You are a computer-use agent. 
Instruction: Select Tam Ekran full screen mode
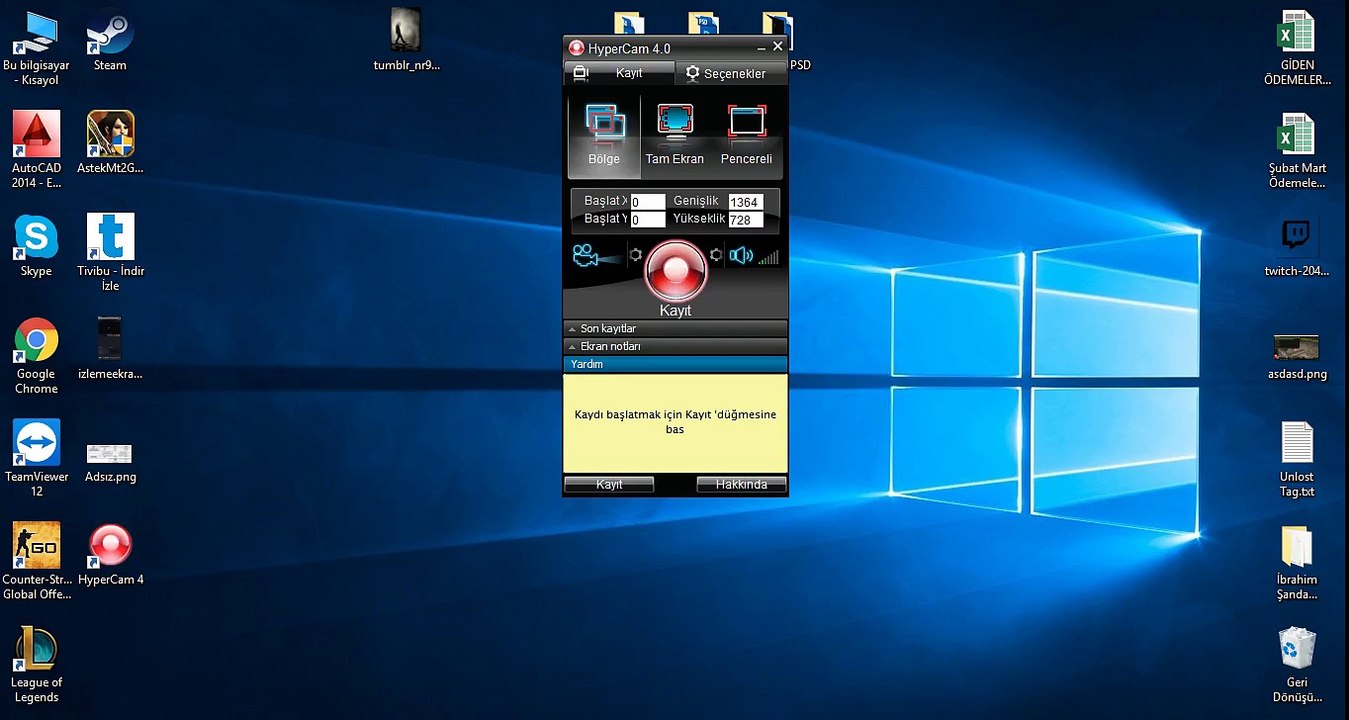click(x=675, y=135)
